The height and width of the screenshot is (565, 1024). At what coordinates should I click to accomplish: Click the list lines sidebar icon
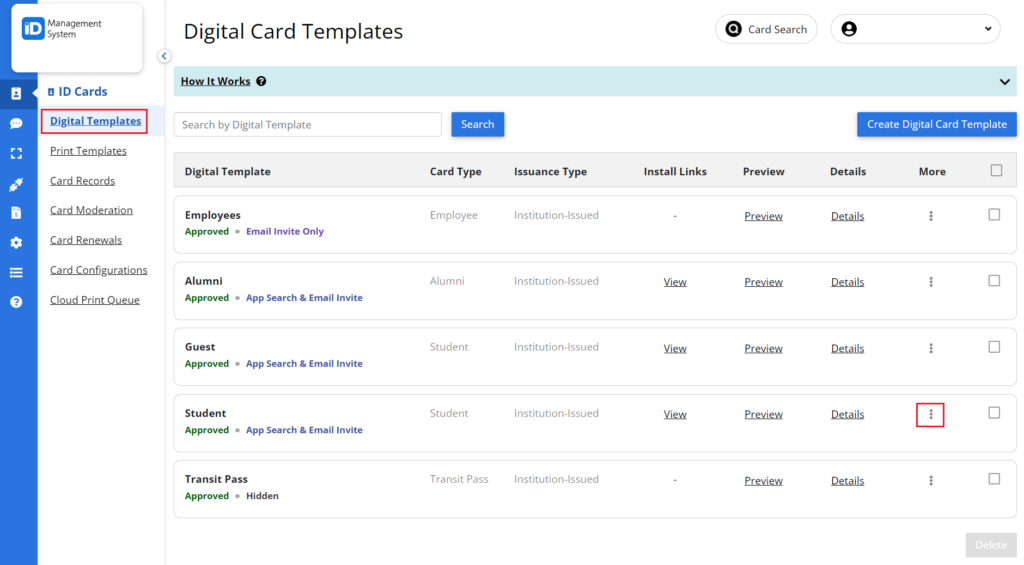pyautogui.click(x=16, y=272)
